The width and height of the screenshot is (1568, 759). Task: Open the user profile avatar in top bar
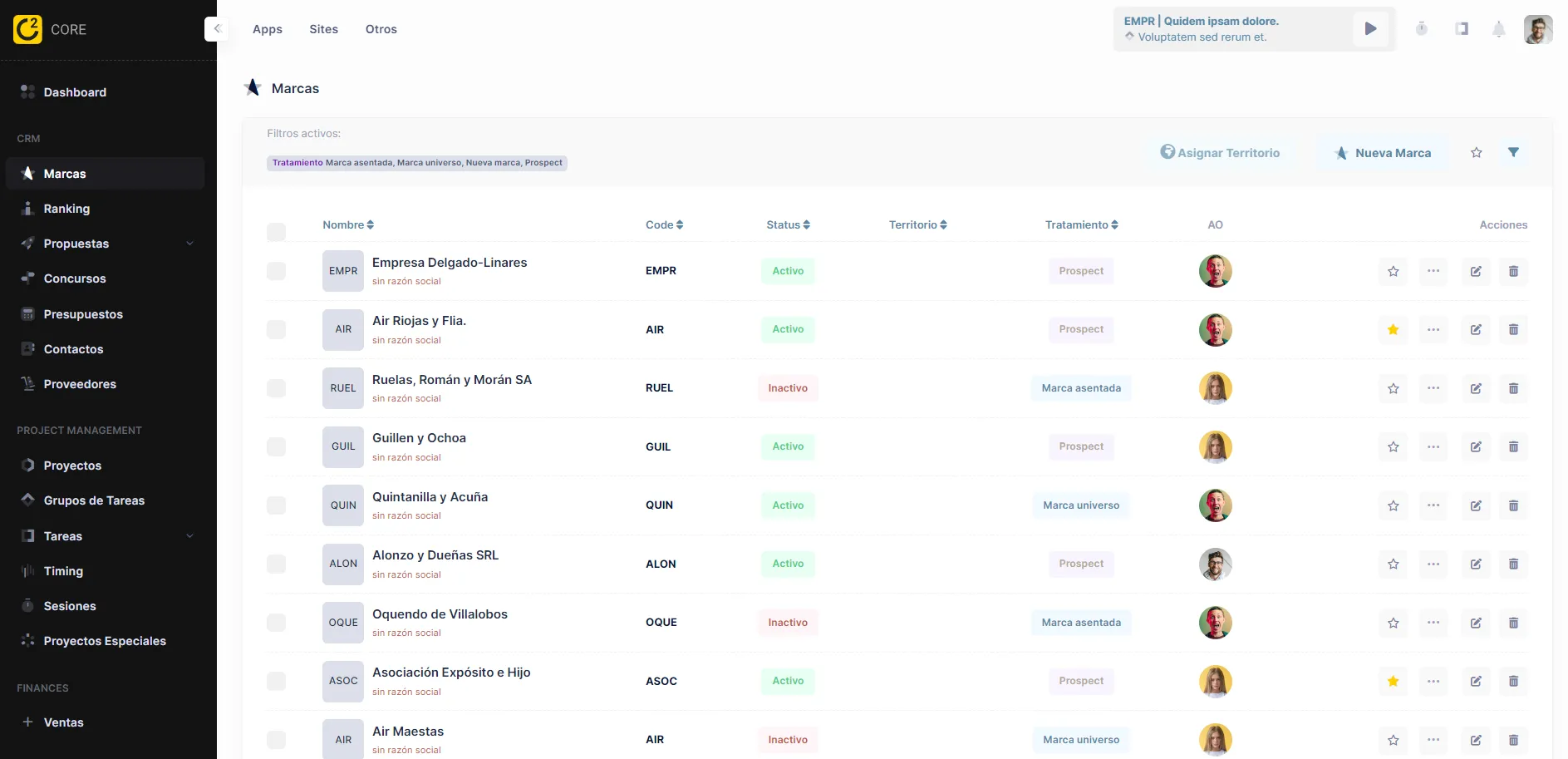(x=1537, y=30)
